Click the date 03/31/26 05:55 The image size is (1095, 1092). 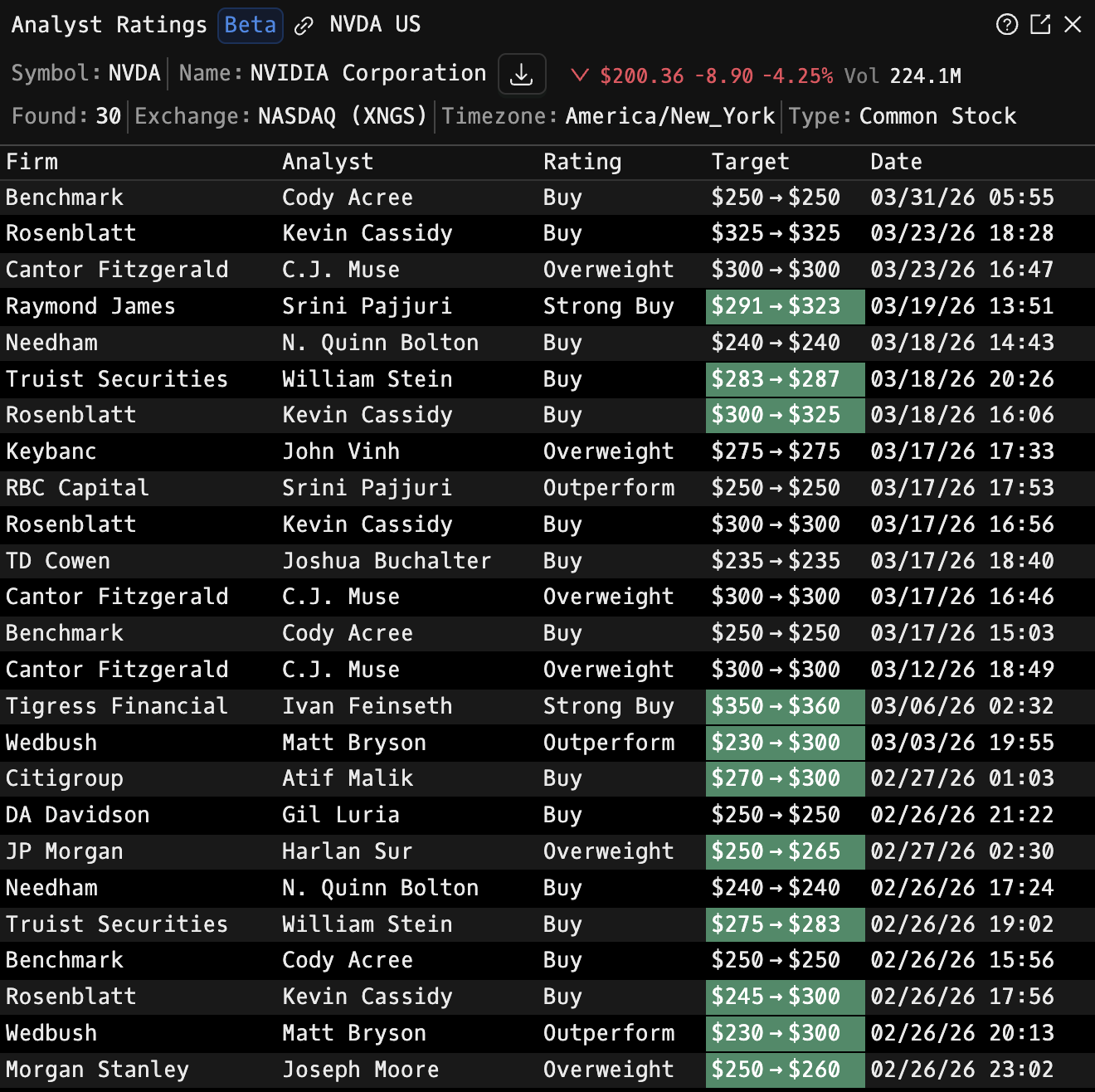962,197
